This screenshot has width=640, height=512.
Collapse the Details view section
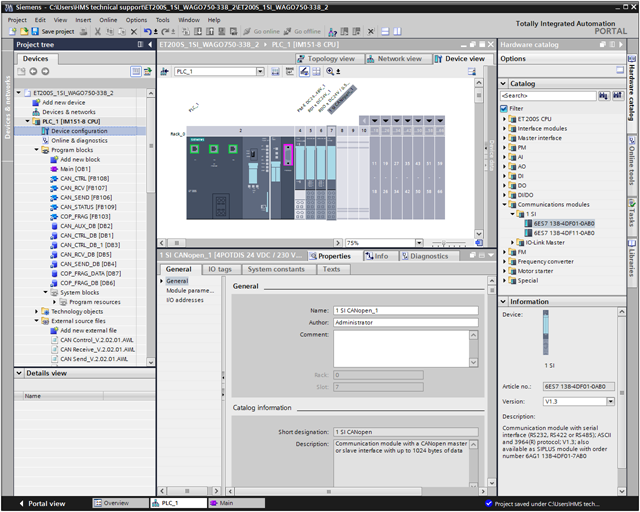point(19,373)
